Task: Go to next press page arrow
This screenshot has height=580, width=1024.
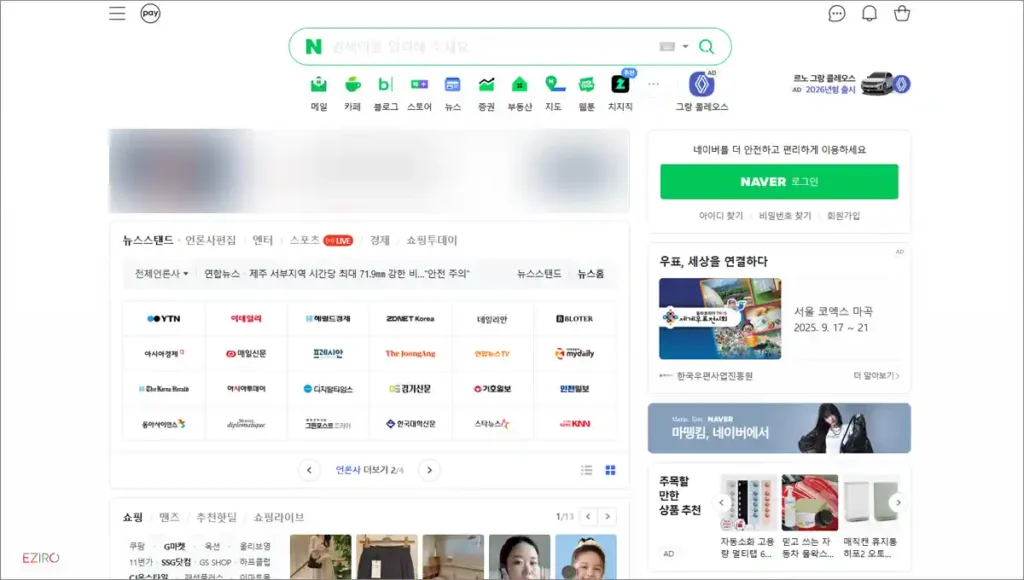Action: pos(429,470)
